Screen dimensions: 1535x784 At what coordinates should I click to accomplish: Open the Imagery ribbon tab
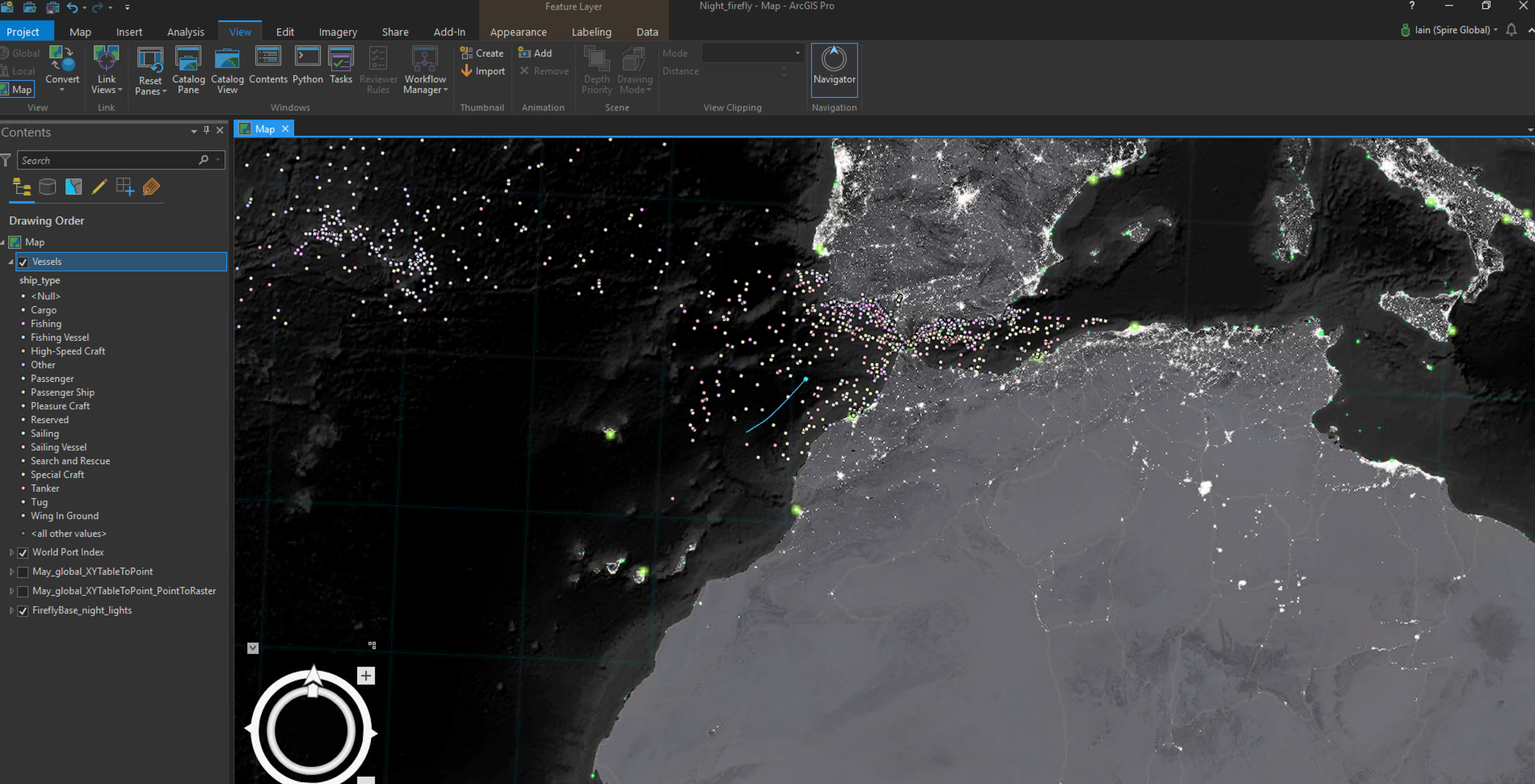pos(338,32)
